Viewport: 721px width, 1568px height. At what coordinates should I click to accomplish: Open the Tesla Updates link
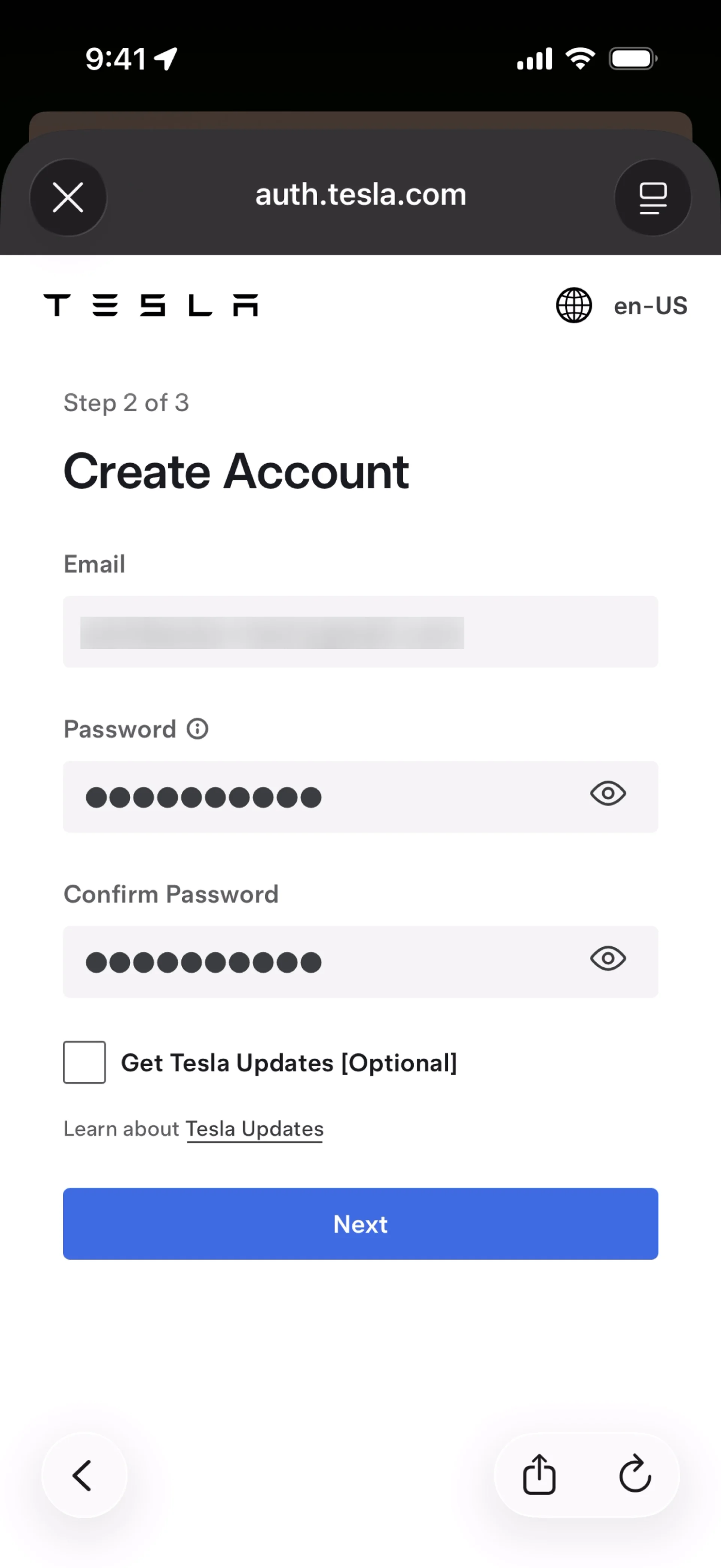254,1129
